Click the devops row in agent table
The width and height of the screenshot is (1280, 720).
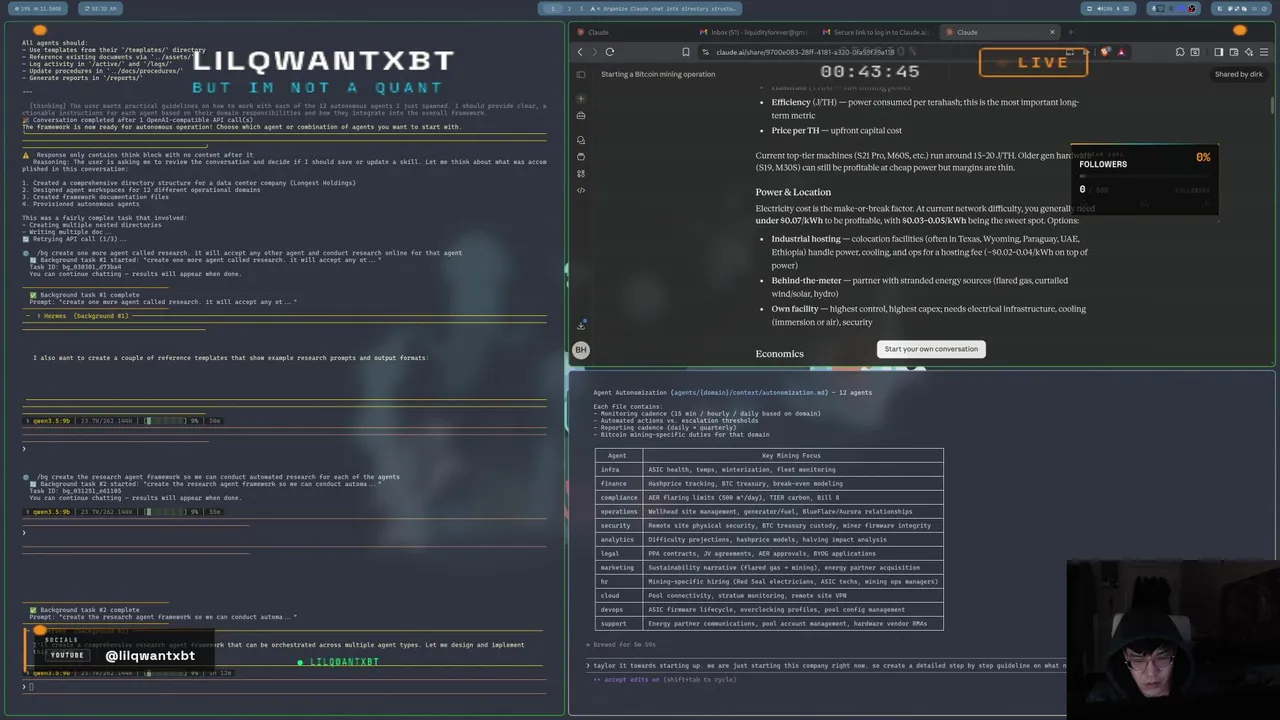(769, 610)
